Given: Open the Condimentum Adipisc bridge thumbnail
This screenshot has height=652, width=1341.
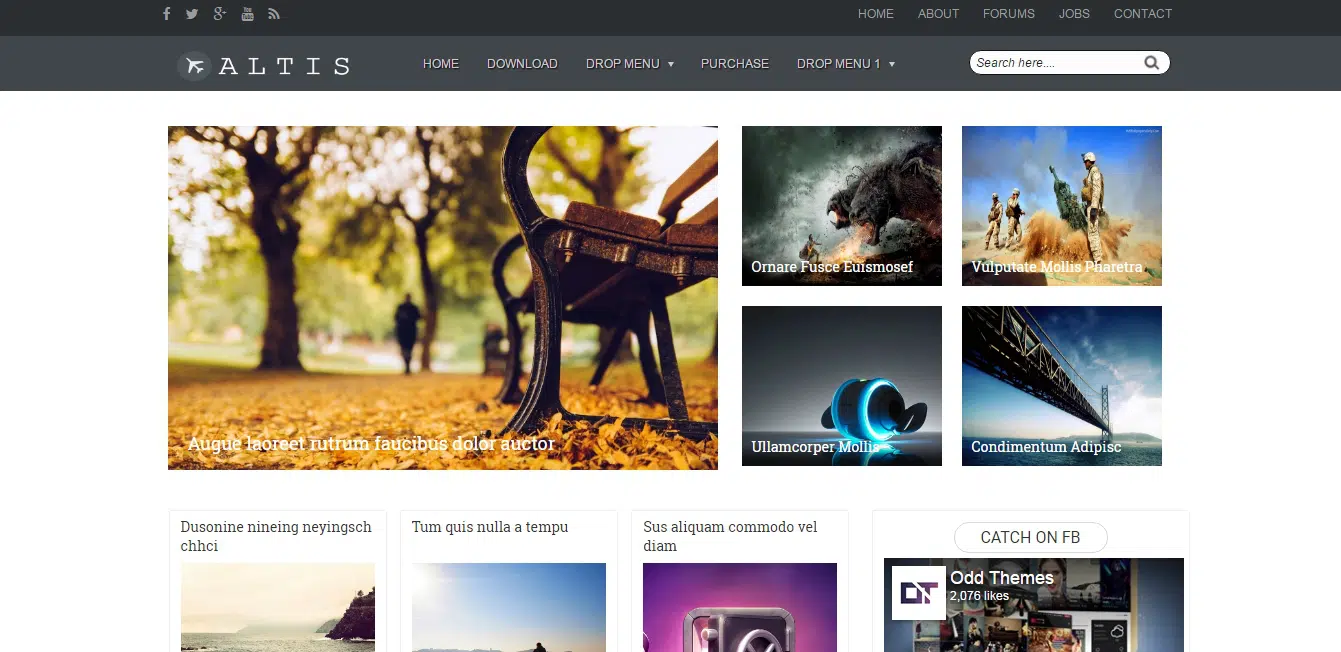Looking at the screenshot, I should pyautogui.click(x=1061, y=385).
